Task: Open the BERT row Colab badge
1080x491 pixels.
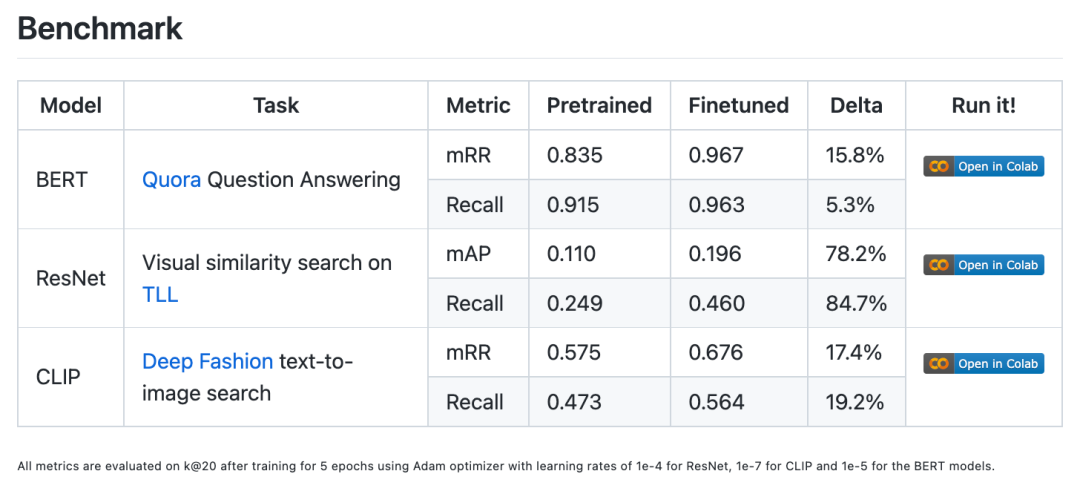Action: 983,166
